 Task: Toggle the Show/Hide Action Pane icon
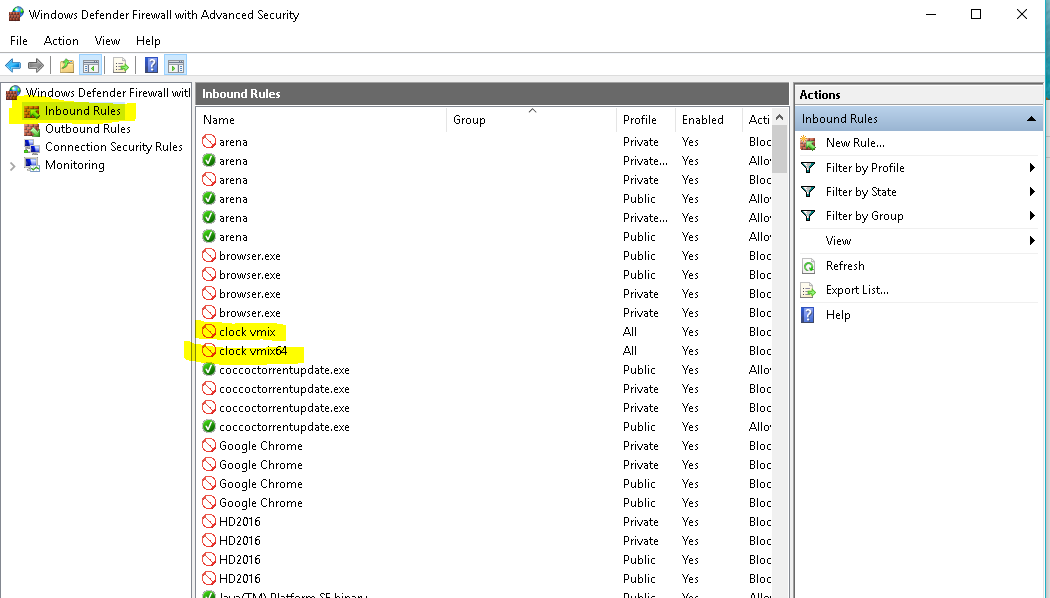click(176, 66)
